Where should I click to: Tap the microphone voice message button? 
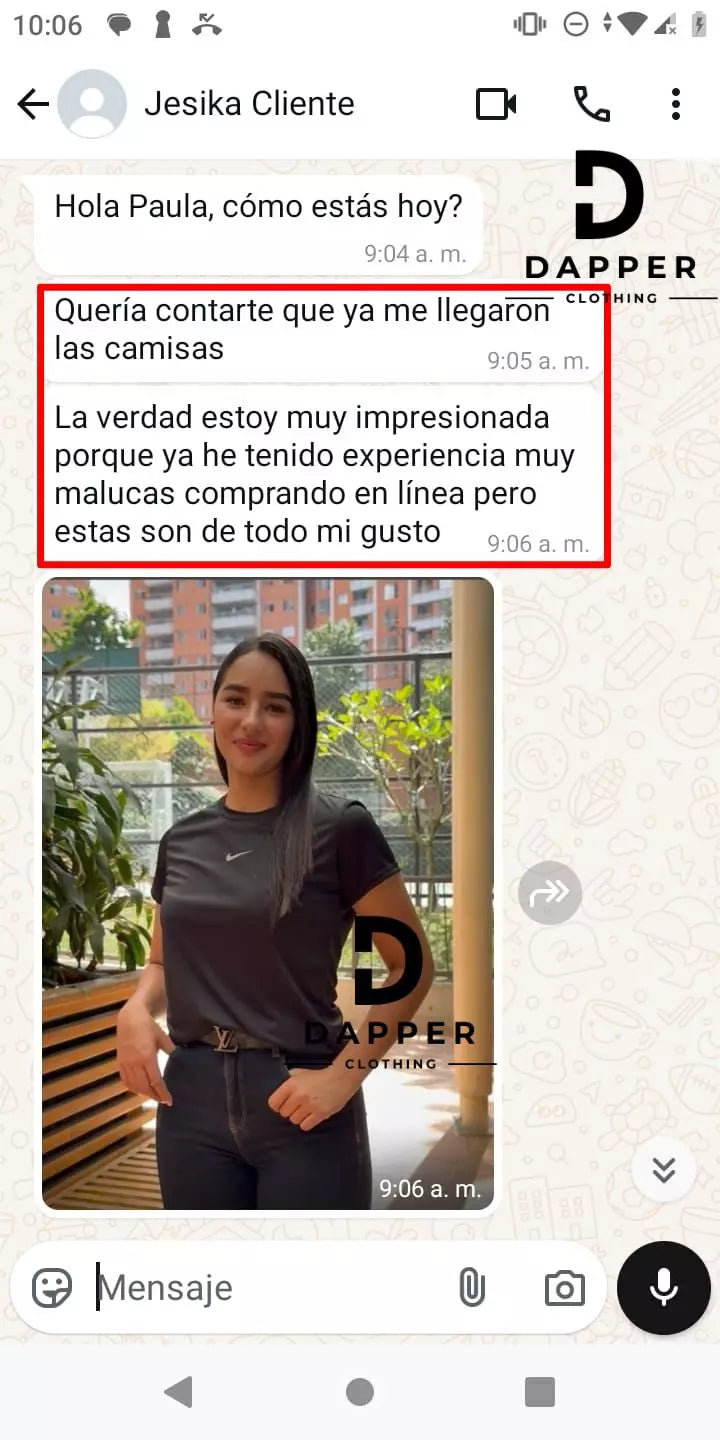tap(664, 1288)
